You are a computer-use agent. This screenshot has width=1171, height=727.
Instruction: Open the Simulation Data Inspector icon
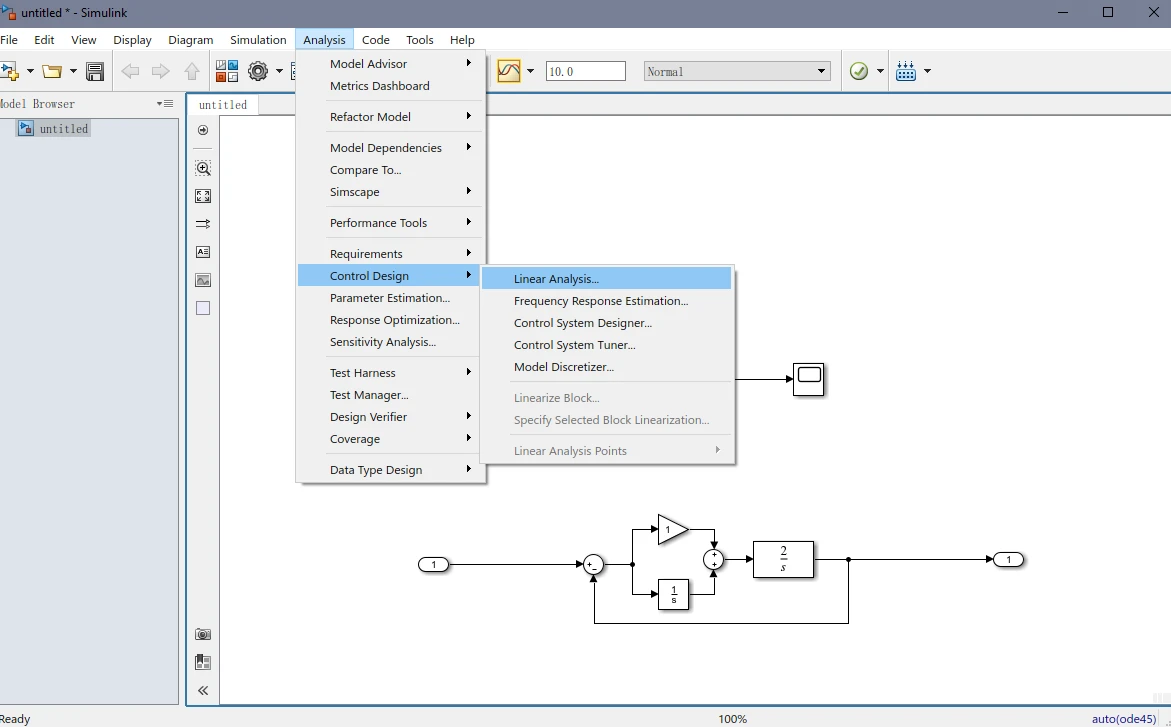509,71
